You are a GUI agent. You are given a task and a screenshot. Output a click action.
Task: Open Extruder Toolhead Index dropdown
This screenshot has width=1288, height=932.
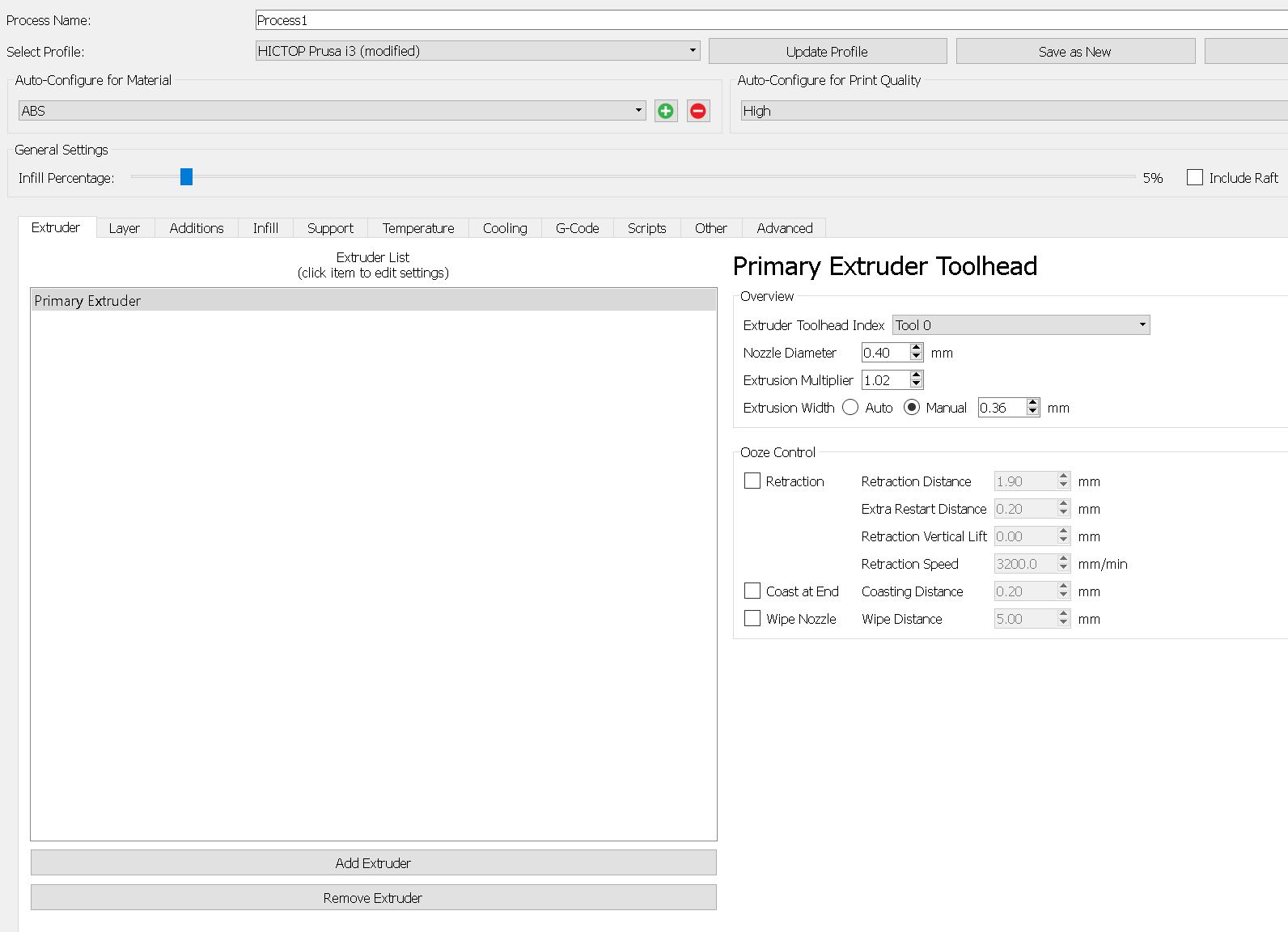(1020, 325)
